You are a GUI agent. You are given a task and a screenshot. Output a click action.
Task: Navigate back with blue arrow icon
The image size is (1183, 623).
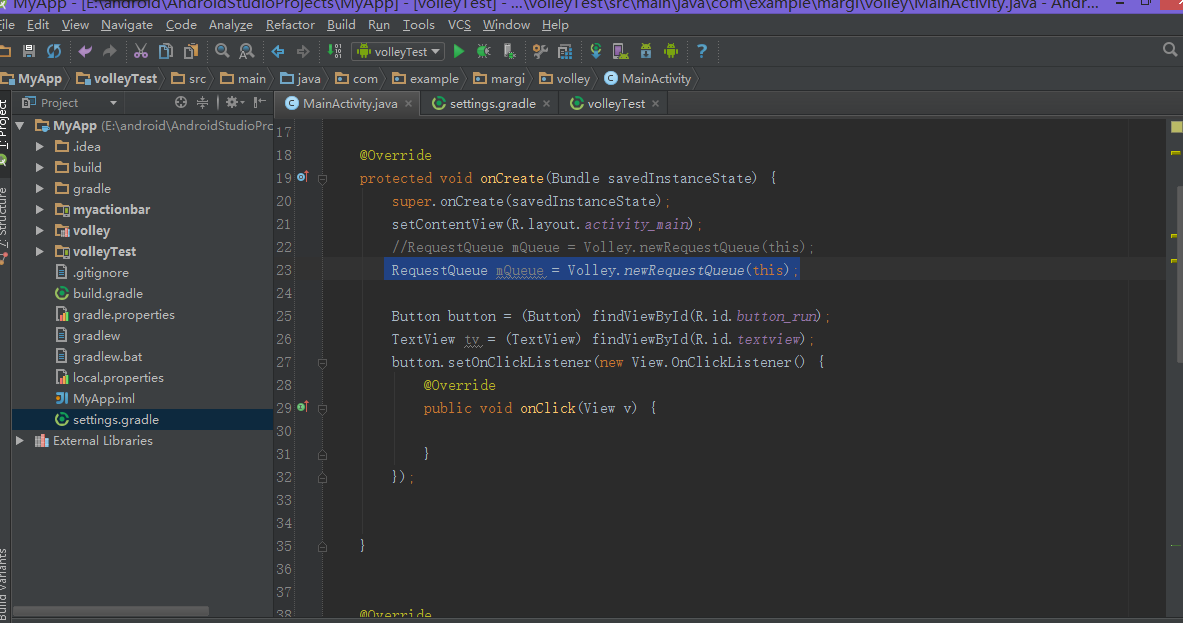pyautogui.click(x=278, y=51)
